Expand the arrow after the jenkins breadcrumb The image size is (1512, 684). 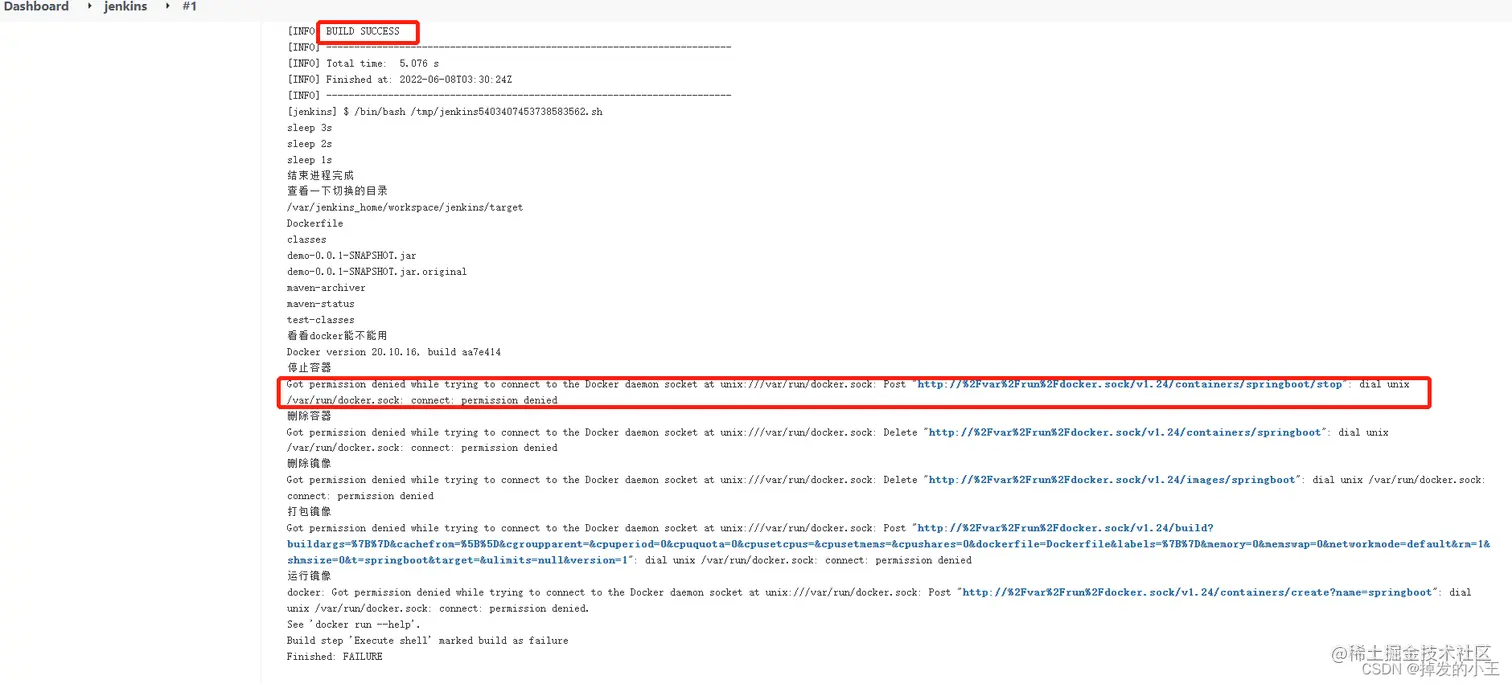pyautogui.click(x=166, y=6)
